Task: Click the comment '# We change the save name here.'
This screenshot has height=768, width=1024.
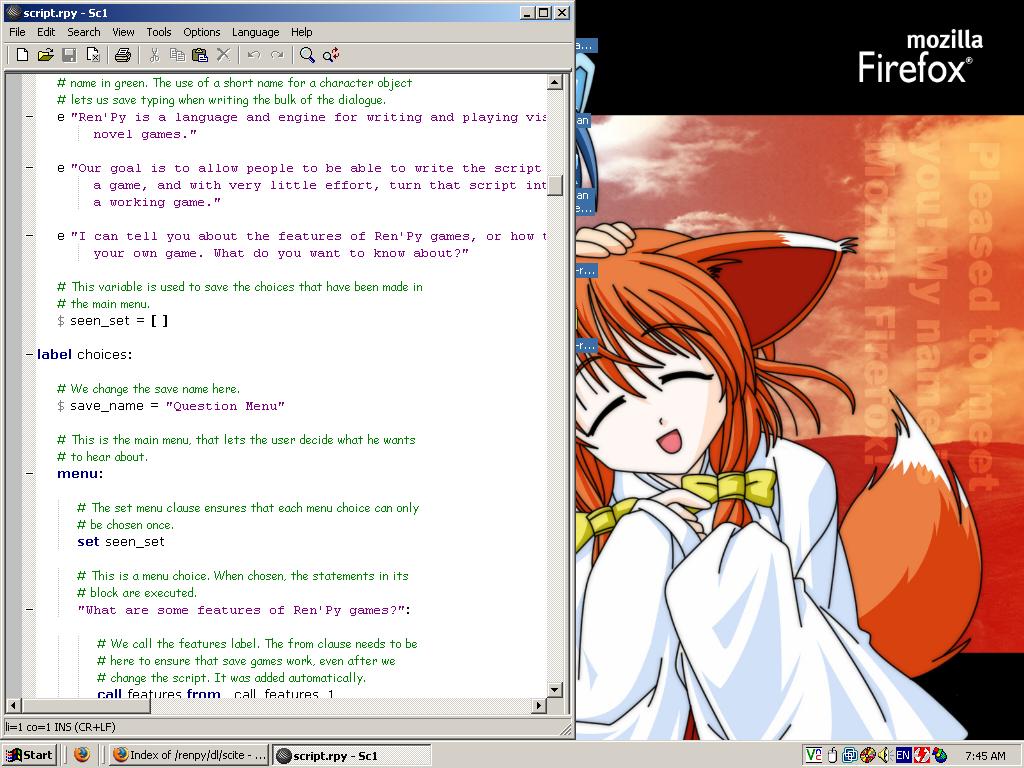Action: point(148,389)
